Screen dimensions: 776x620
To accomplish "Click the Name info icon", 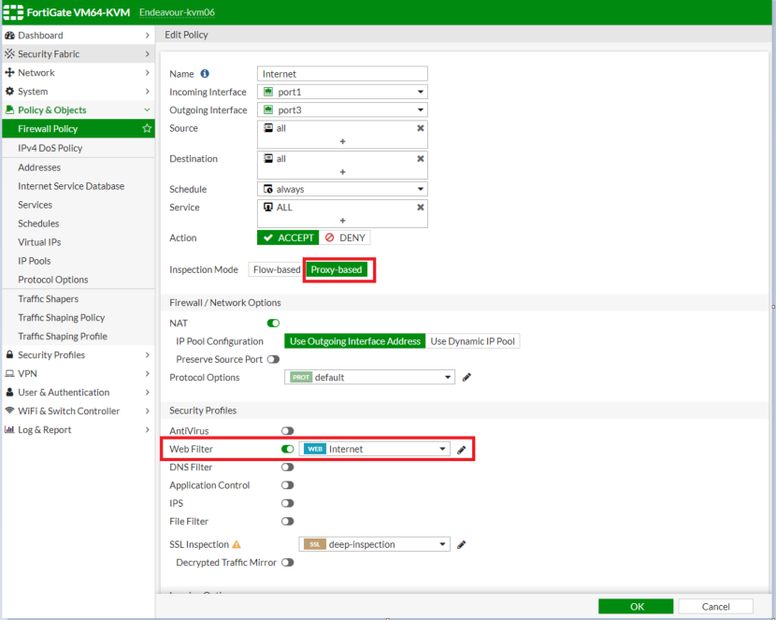I will tap(204, 74).
